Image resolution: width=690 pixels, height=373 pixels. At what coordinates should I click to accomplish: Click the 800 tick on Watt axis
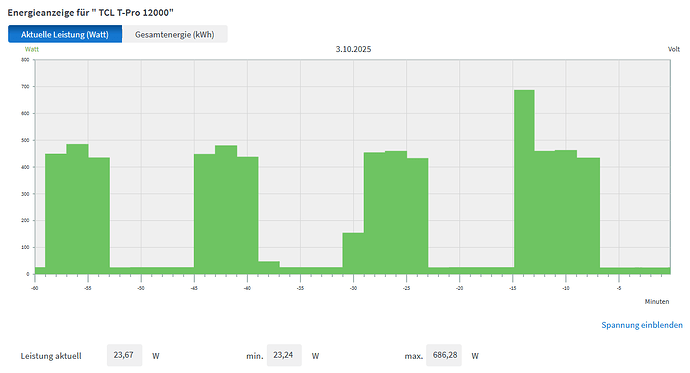click(x=25, y=60)
